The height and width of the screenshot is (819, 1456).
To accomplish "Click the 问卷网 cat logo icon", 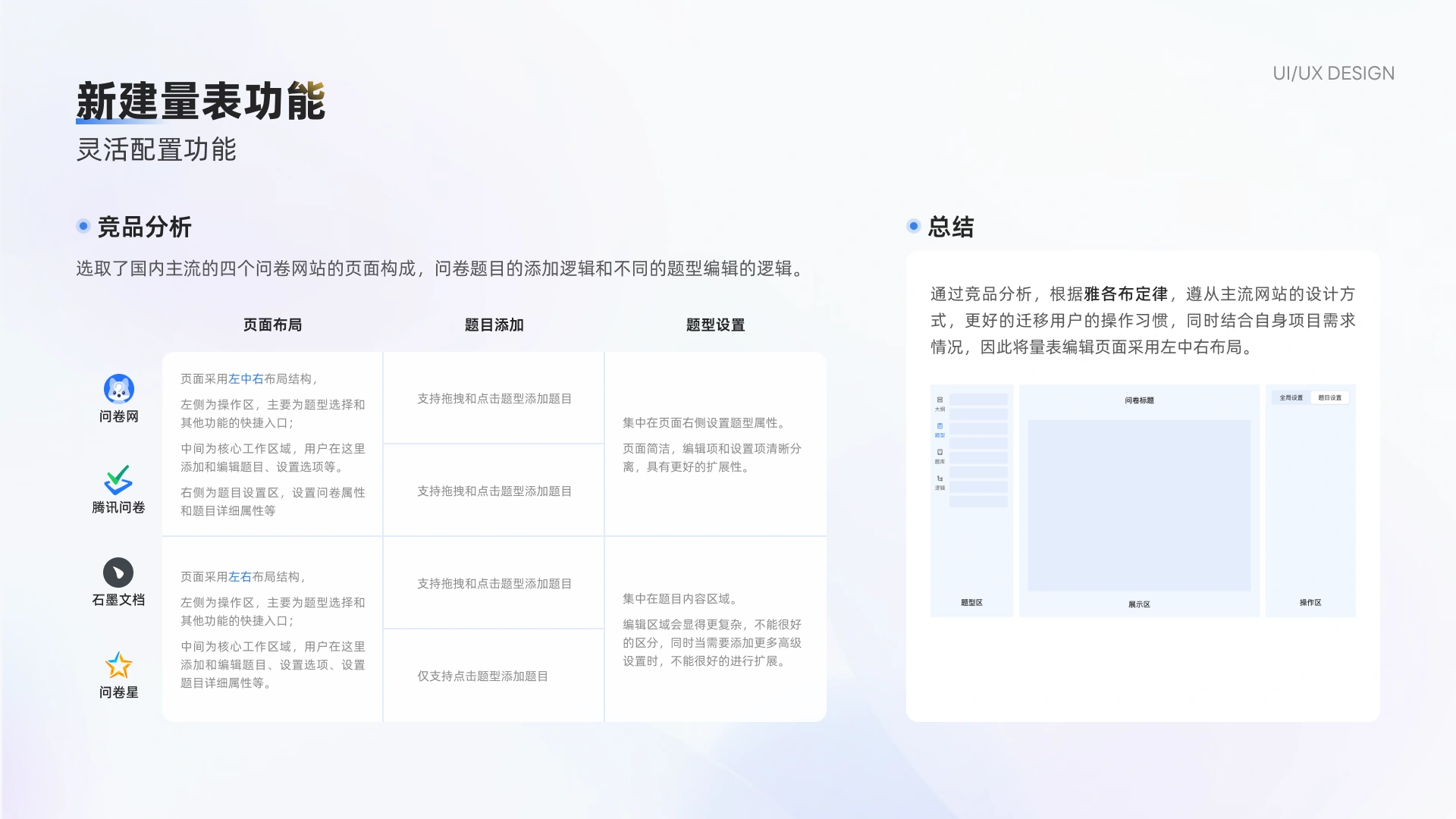I will pos(119,389).
